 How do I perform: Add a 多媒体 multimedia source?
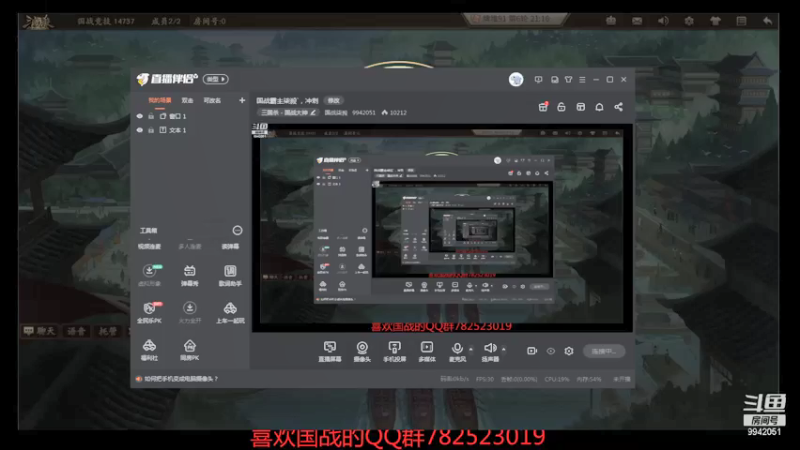(427, 351)
